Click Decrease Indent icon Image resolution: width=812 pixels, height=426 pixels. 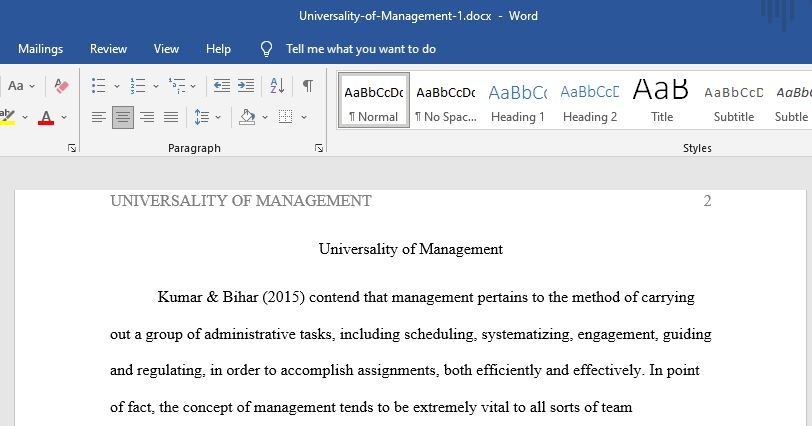tap(222, 85)
